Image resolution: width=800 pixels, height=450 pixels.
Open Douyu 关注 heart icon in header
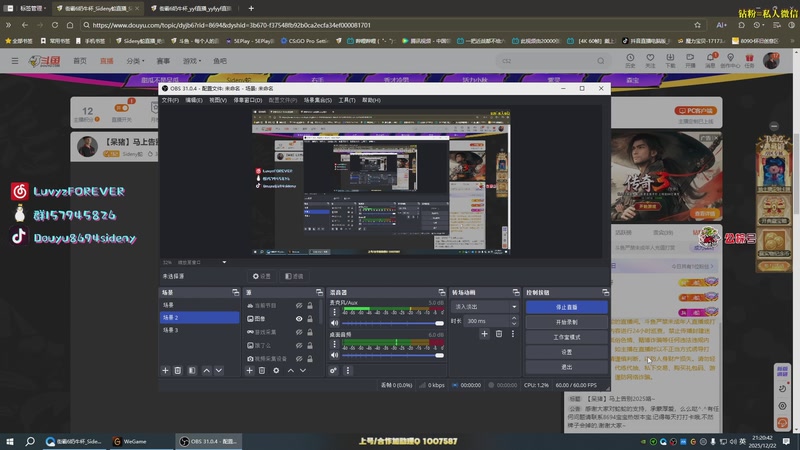point(650,60)
